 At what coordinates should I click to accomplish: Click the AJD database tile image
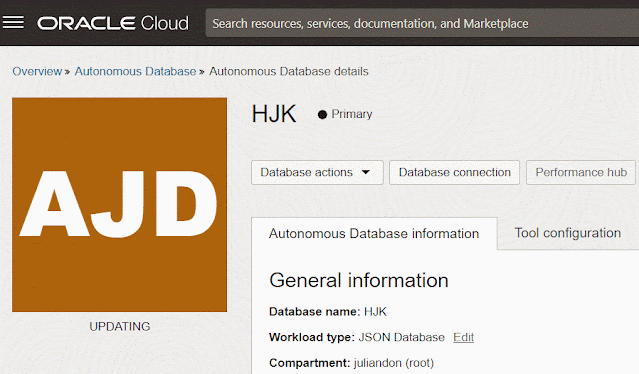(x=119, y=205)
